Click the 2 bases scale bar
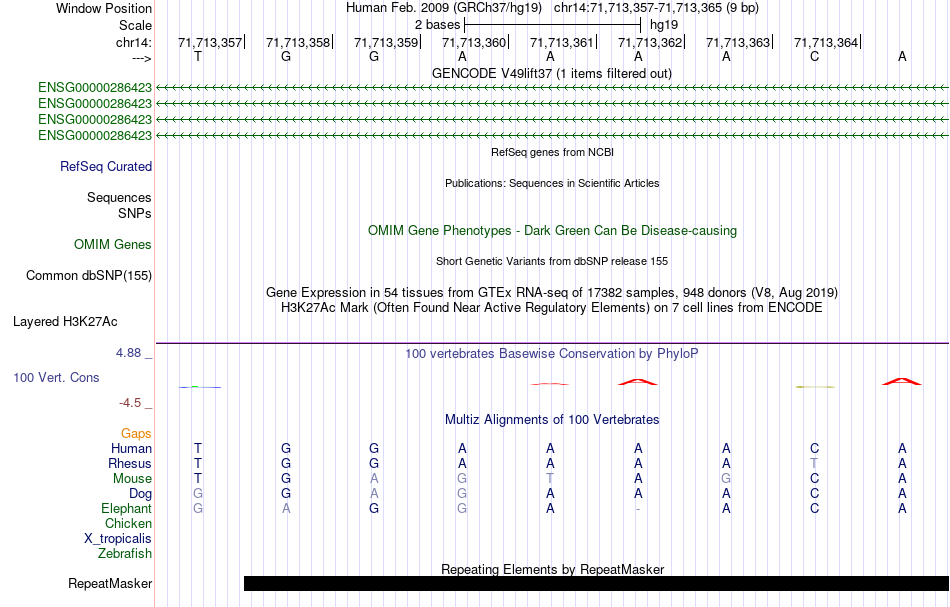This screenshot has height=607, width=950. pyautogui.click(x=552, y=25)
